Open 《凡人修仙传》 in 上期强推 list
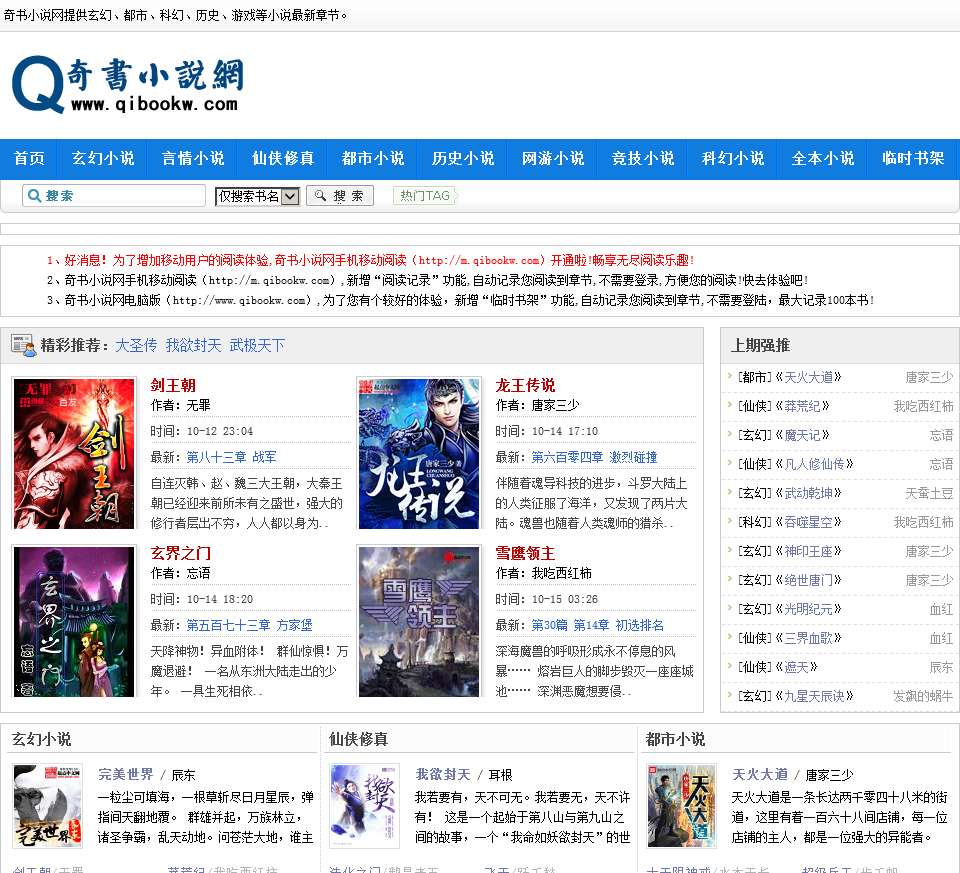The height and width of the screenshot is (873, 960). click(x=815, y=464)
